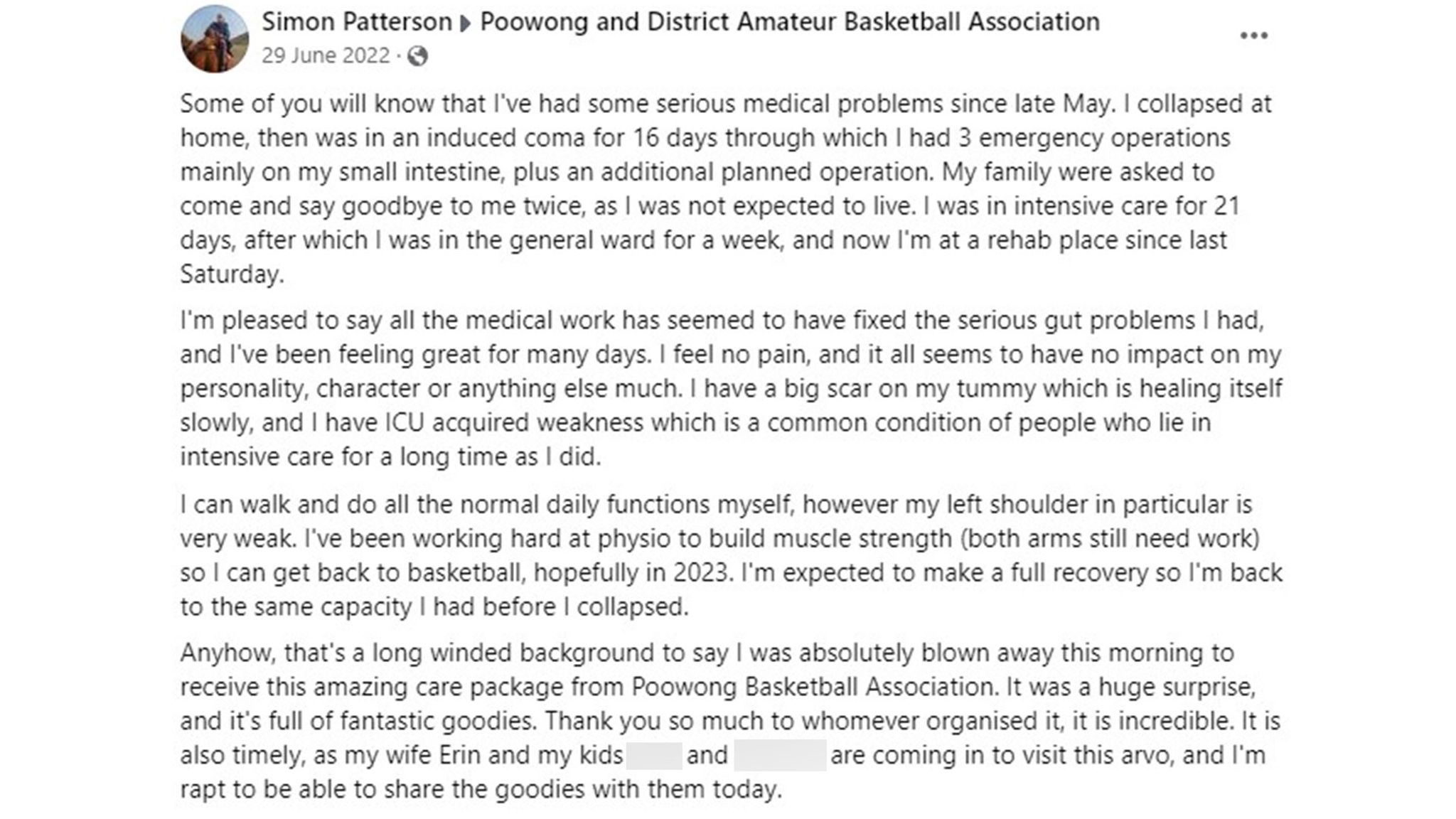
Task: Click the first line starting "Some of you will know"
Action: click(725, 104)
